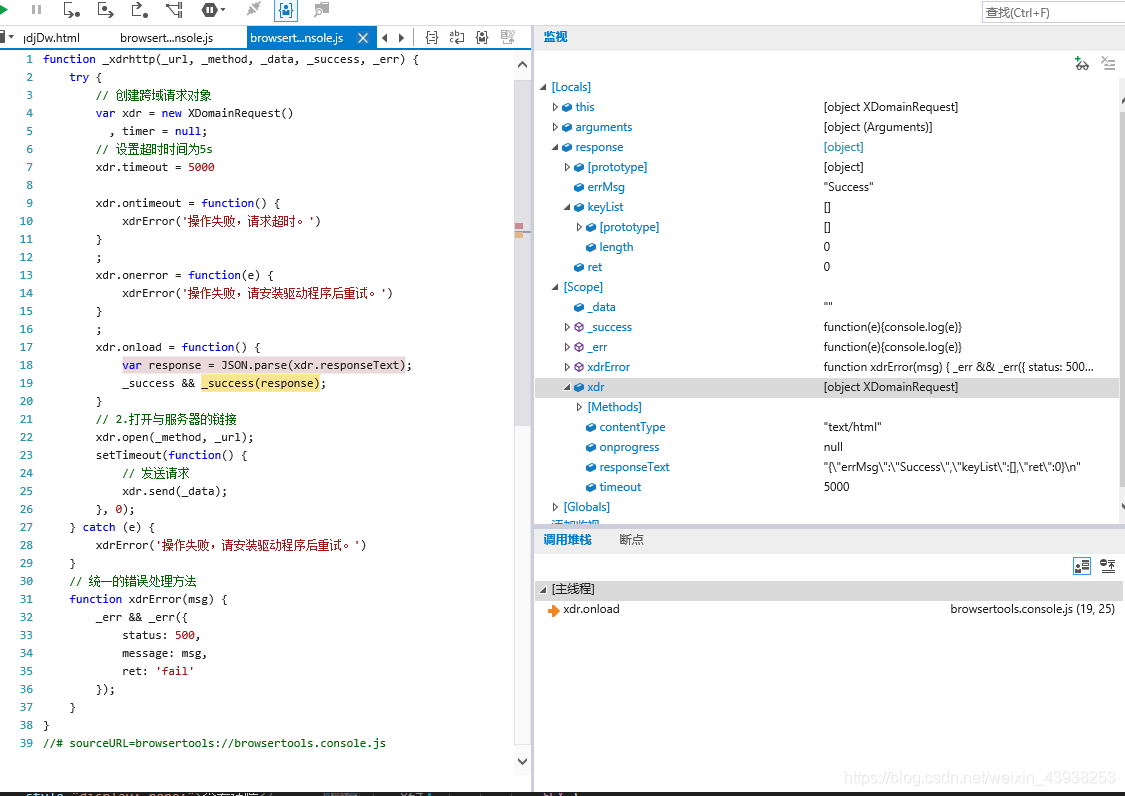
Task: Toggle the word wrap icon
Action: pyautogui.click(x=456, y=37)
